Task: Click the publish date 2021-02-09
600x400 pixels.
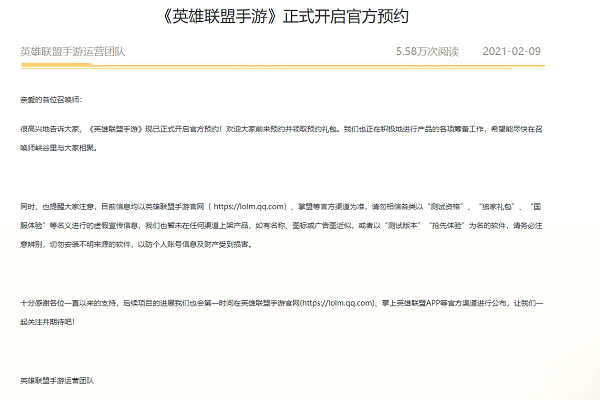Action: [x=512, y=51]
